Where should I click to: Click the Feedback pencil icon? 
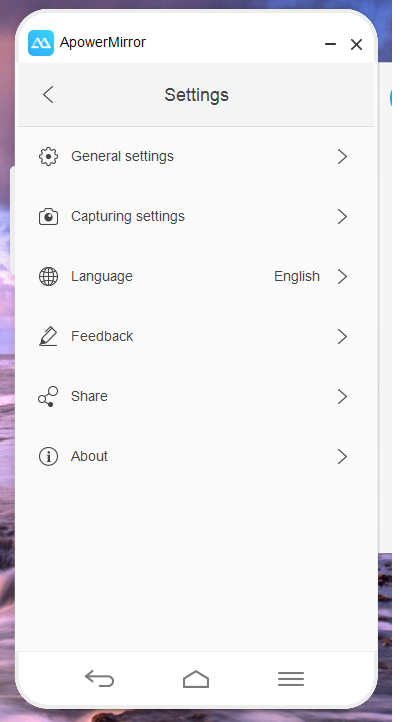(x=48, y=336)
